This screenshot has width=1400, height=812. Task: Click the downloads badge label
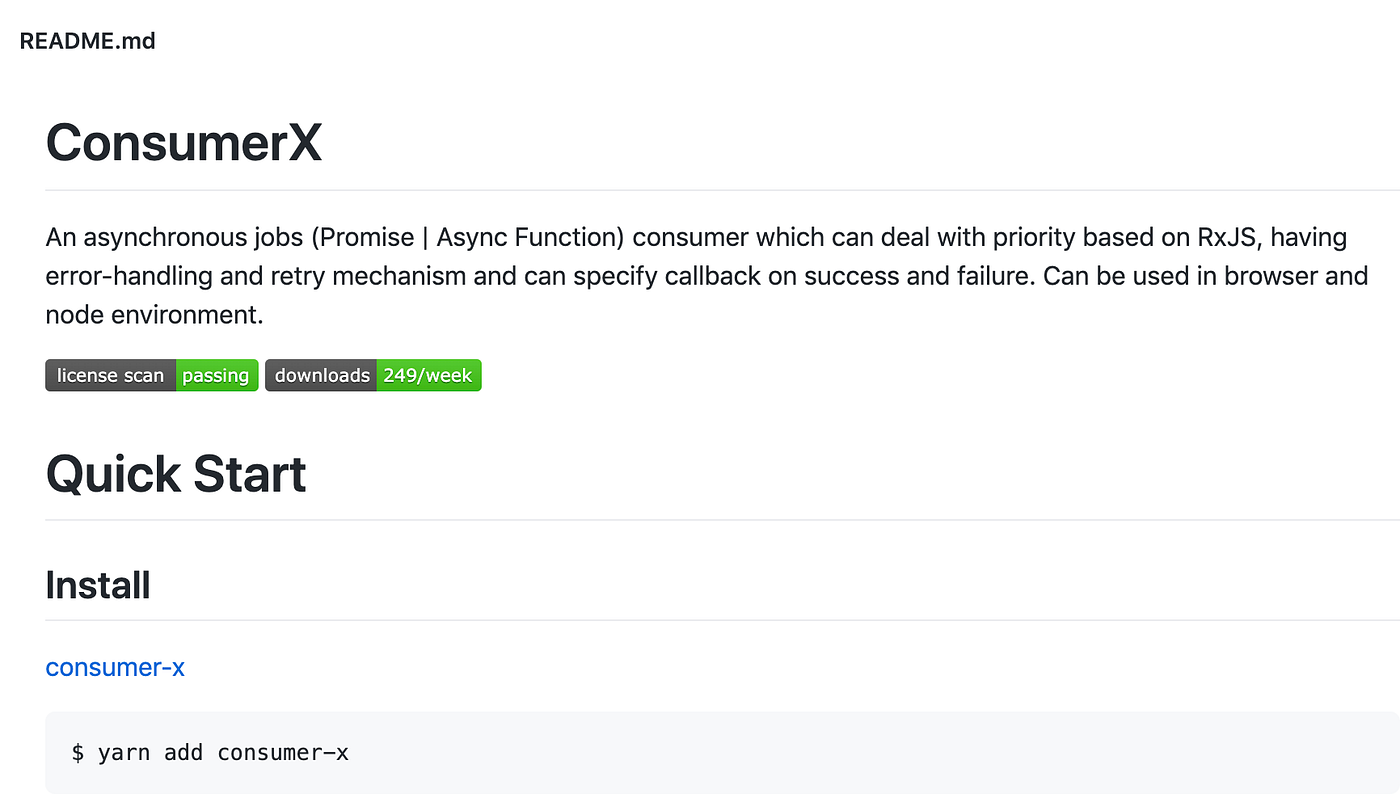point(321,376)
